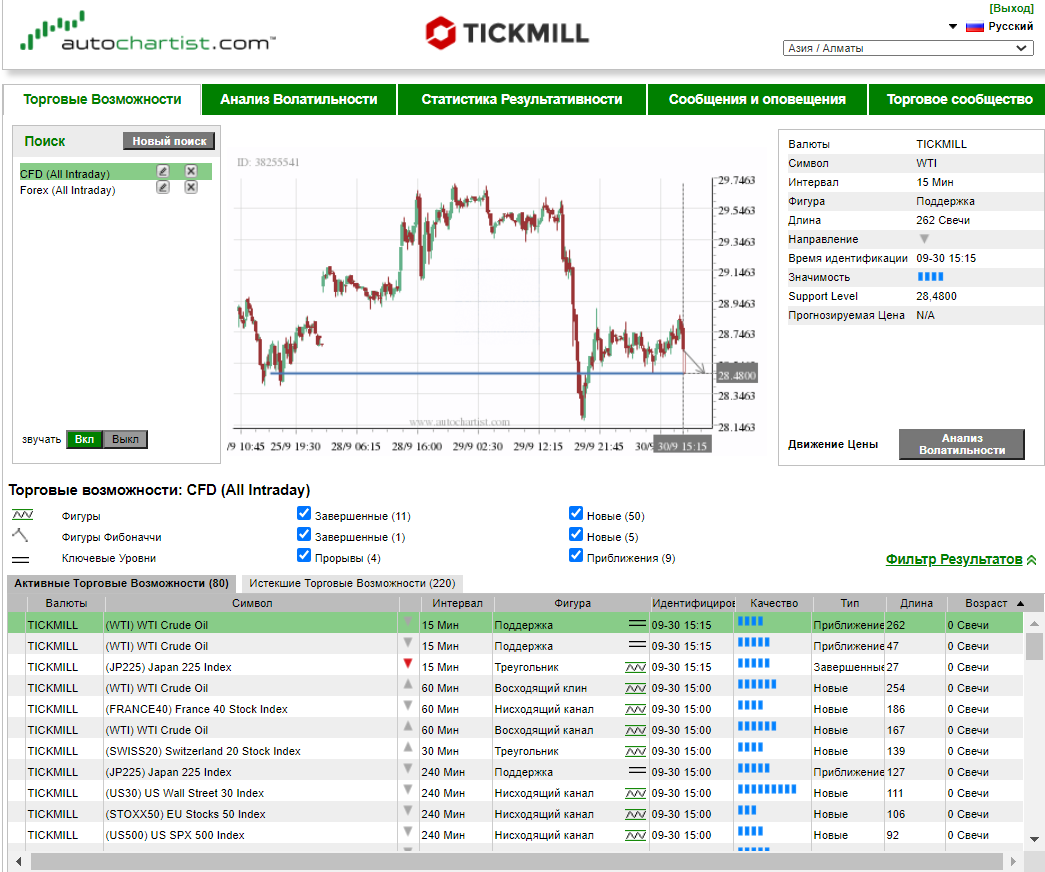The width and height of the screenshot is (1045, 872).
Task: Click pattern icon in US30 row
Action: click(x=636, y=793)
